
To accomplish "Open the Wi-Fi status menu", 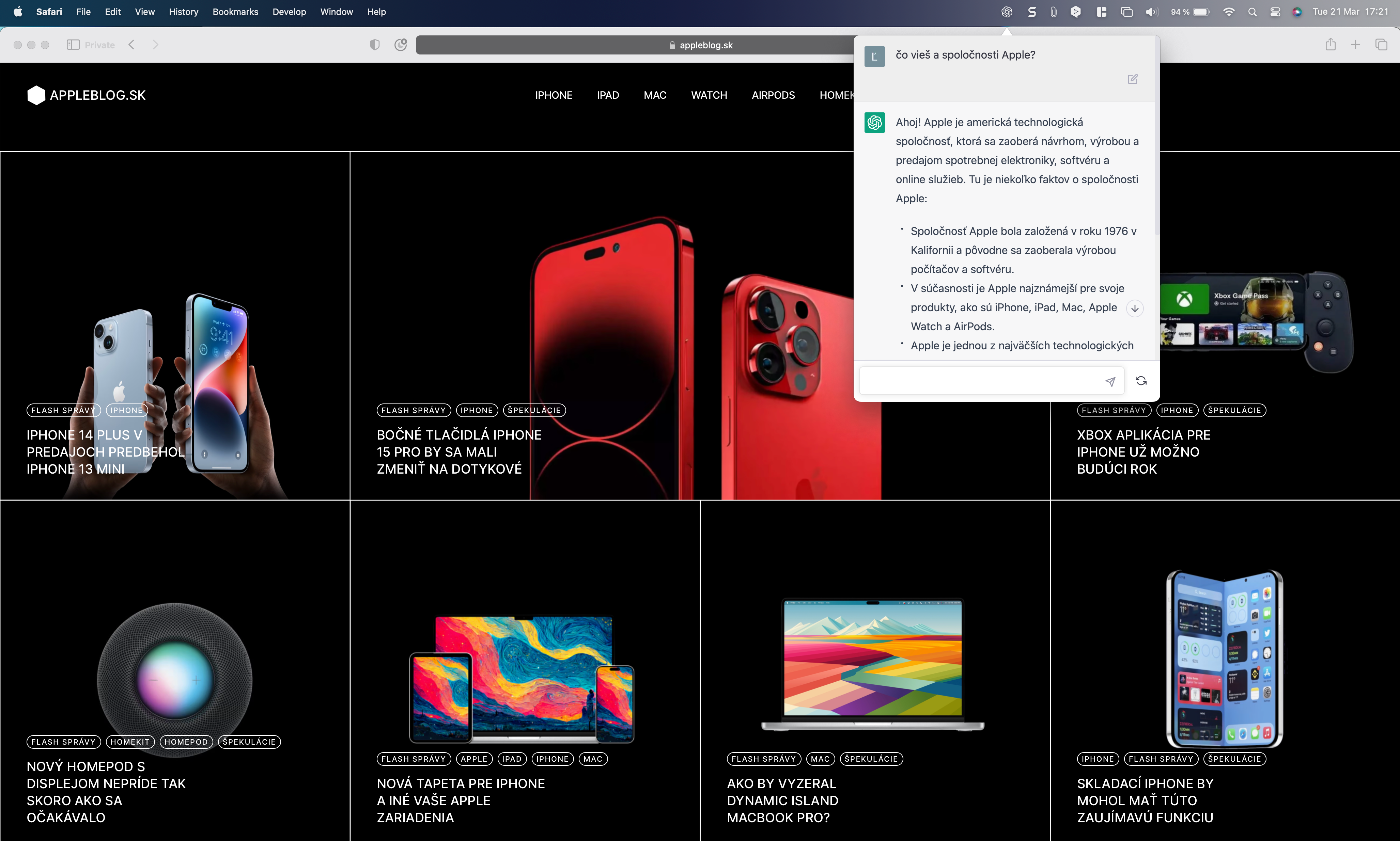I will tap(1228, 12).
